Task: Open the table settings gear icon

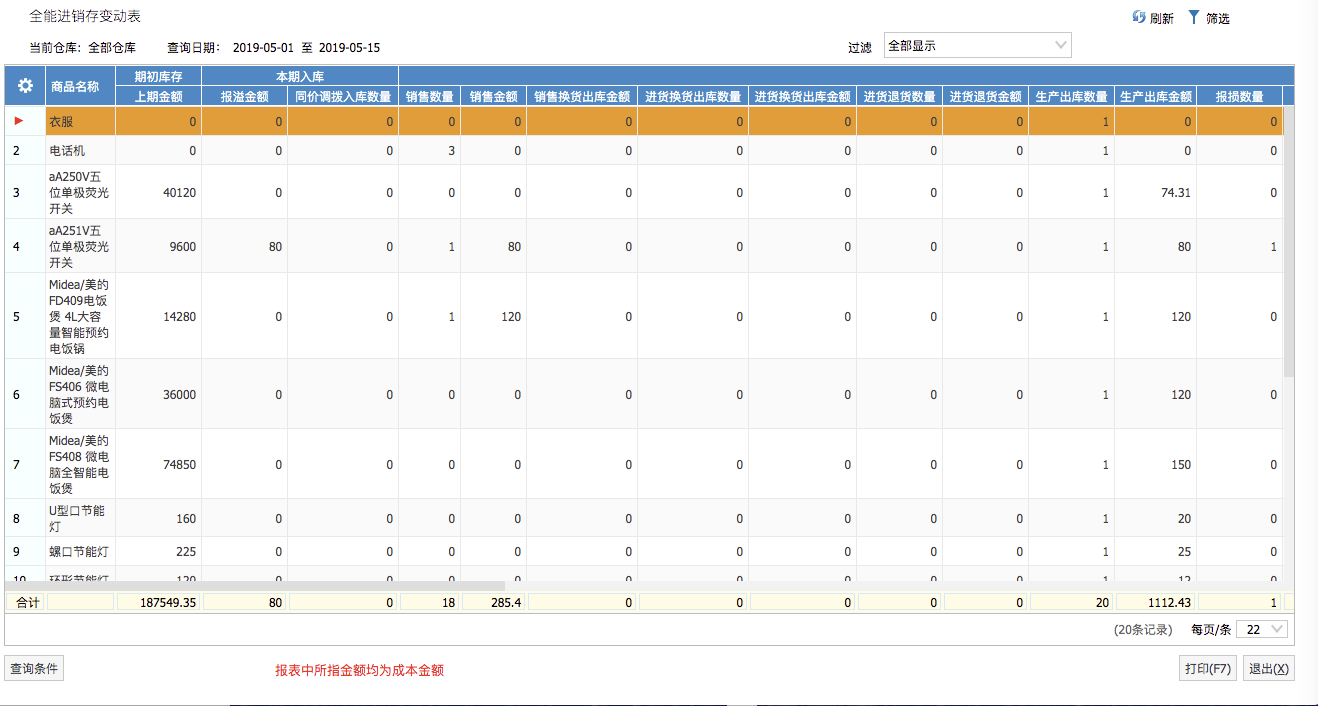Action: (x=25, y=86)
